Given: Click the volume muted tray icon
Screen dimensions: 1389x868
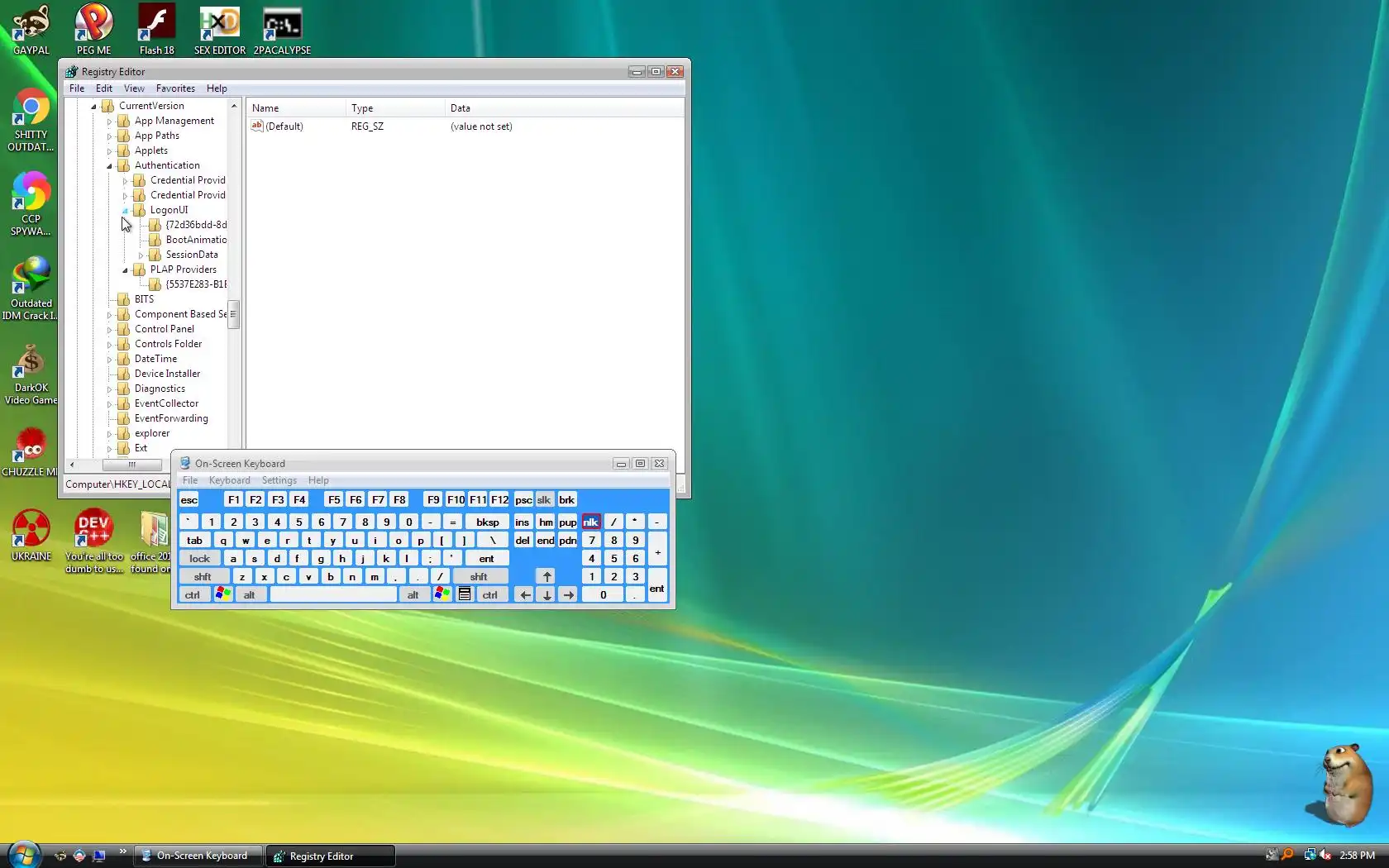Looking at the screenshot, I should [x=1325, y=855].
